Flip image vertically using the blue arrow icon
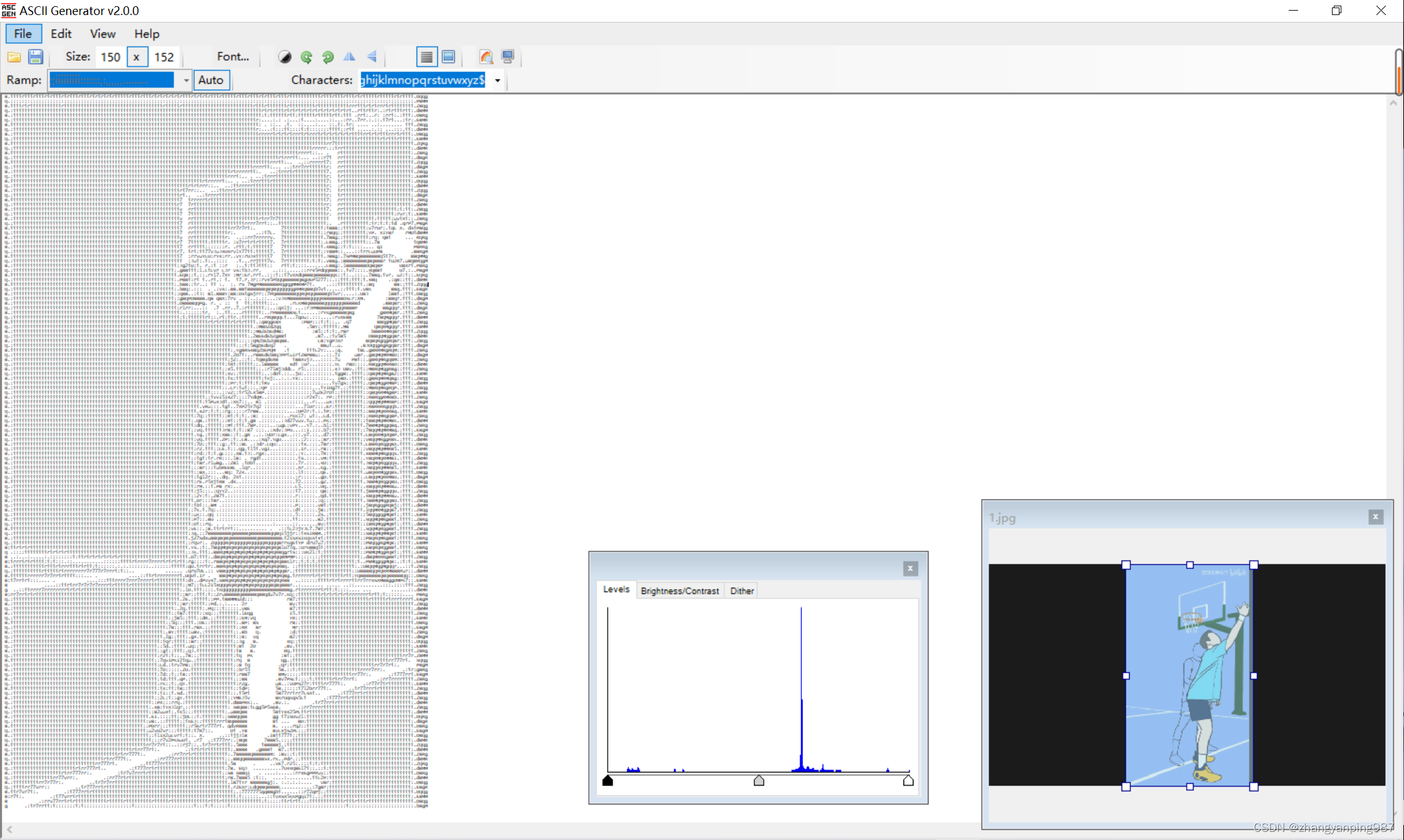The width and height of the screenshot is (1404, 840). coord(372,57)
